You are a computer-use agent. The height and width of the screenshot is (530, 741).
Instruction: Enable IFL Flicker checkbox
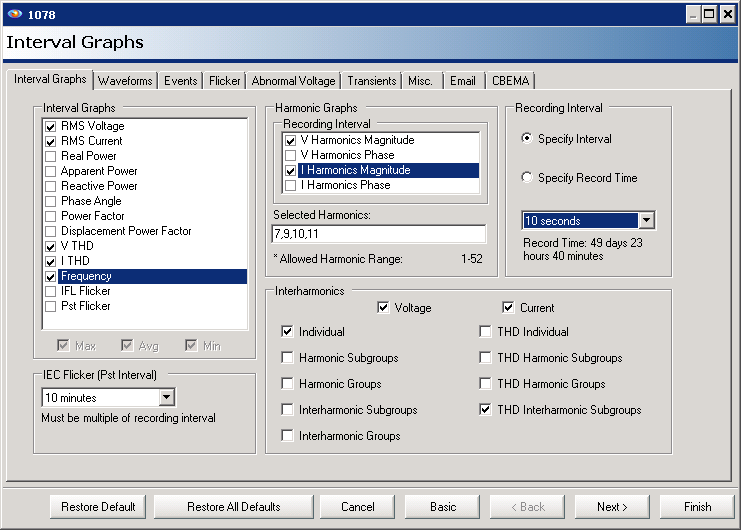[x=51, y=291]
